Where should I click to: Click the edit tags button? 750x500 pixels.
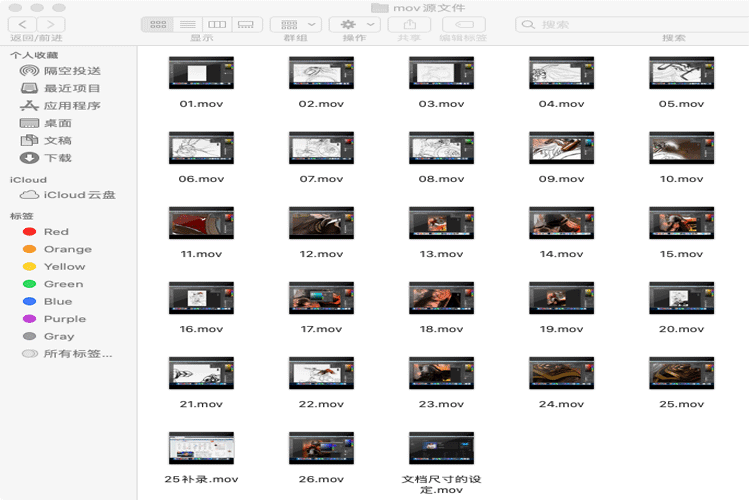point(463,24)
